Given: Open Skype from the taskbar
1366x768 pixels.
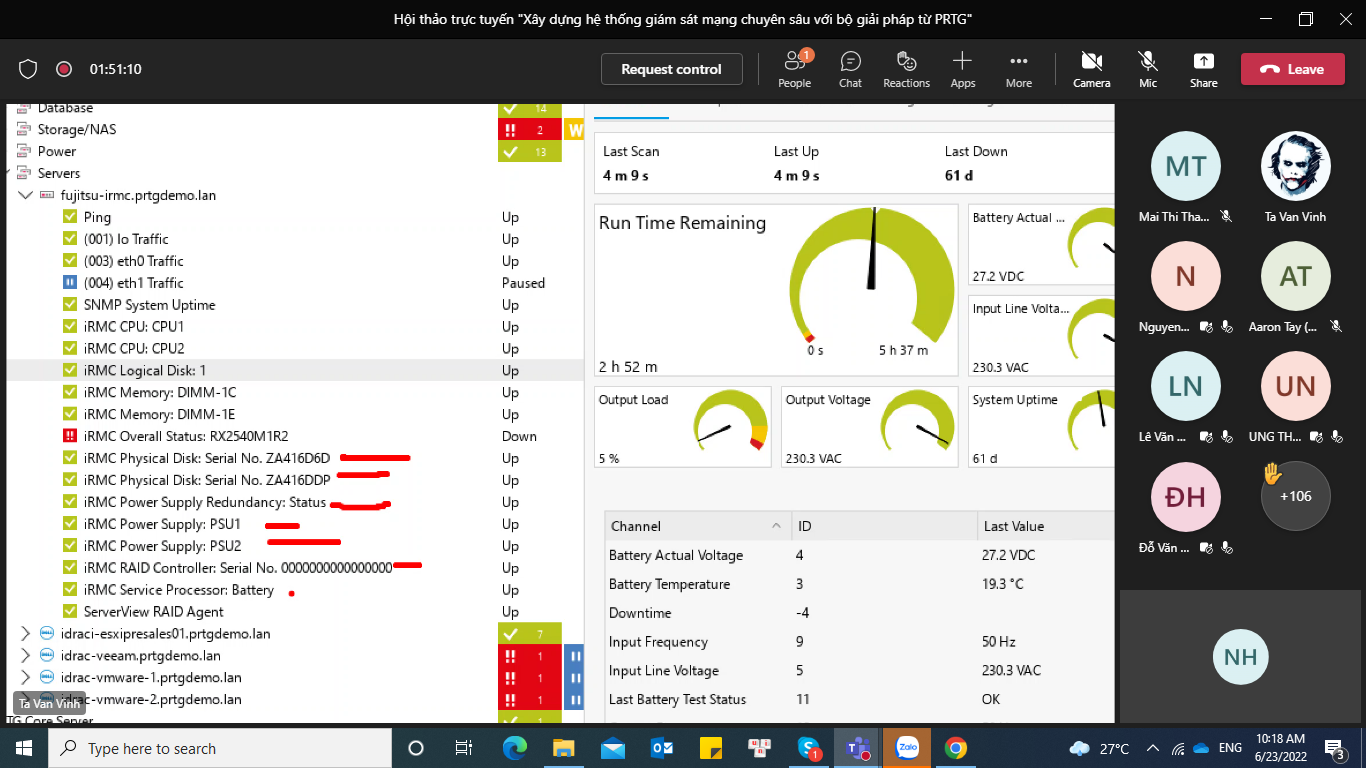Looking at the screenshot, I should 809,748.
